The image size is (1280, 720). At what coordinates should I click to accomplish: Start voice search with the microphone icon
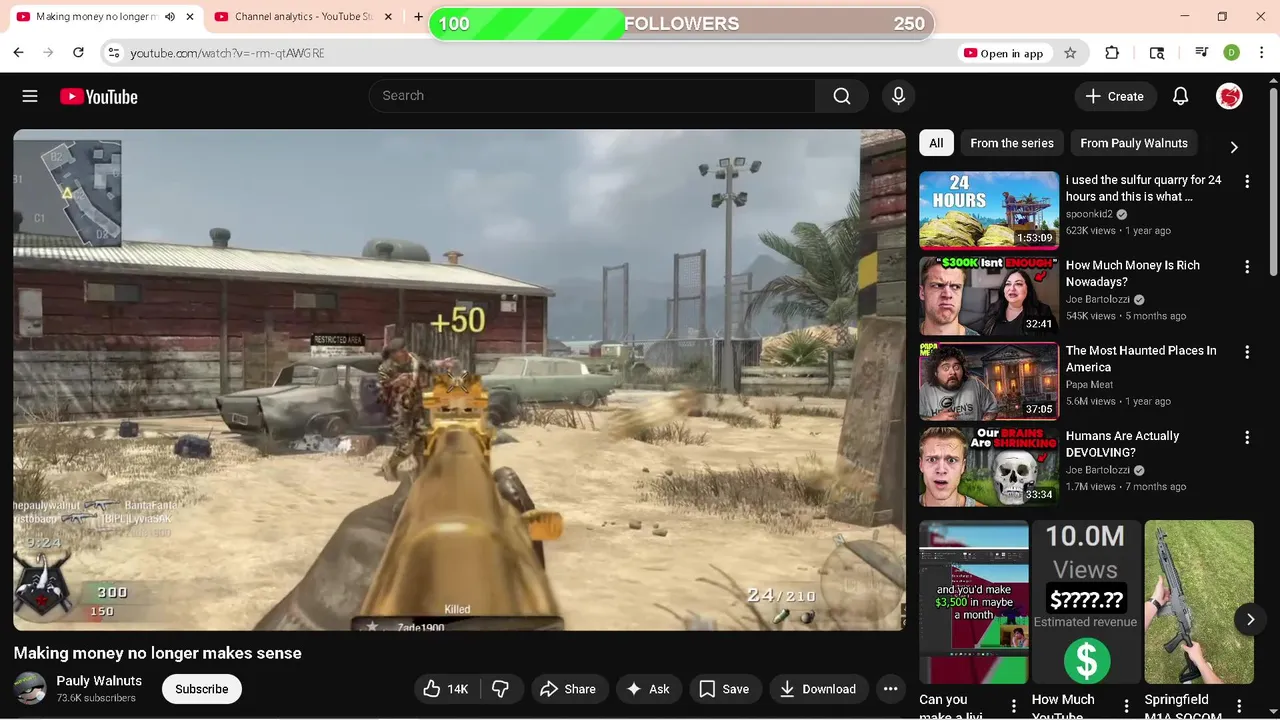click(x=898, y=96)
